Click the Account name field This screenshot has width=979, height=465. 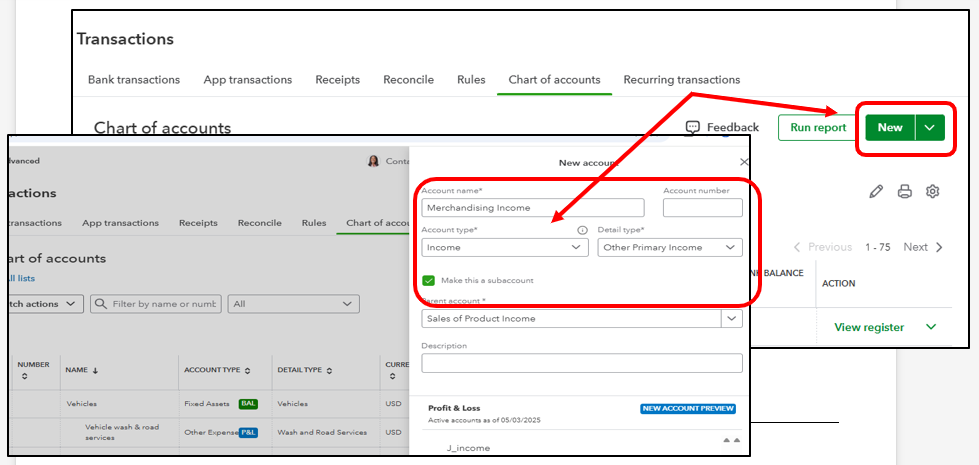(533, 208)
